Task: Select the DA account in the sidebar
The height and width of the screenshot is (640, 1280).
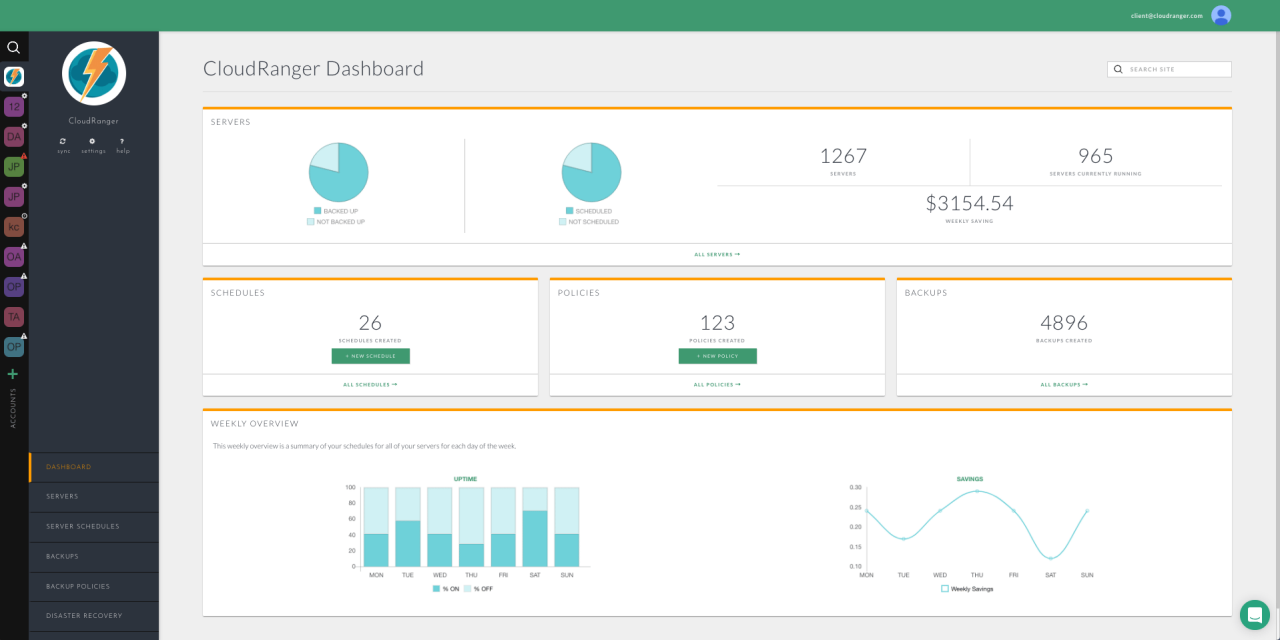Action: point(13,136)
